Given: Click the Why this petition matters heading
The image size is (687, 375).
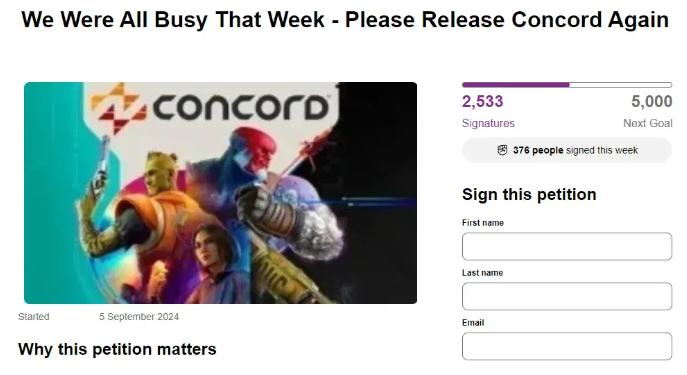Looking at the screenshot, I should point(117,349).
